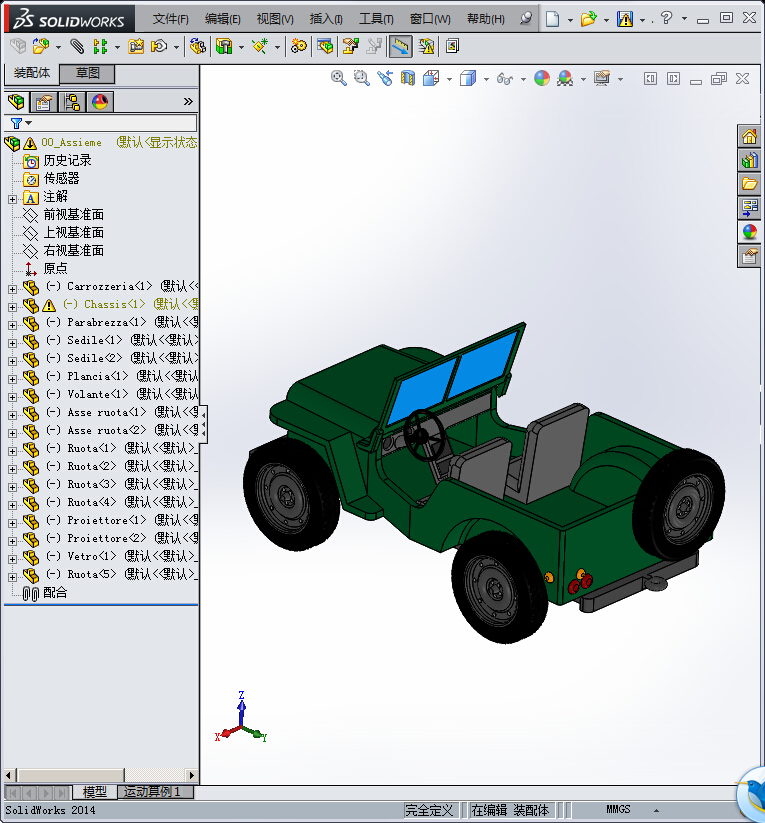Open File Explorer folder icon in task pane
The height and width of the screenshot is (823, 765).
click(x=749, y=184)
